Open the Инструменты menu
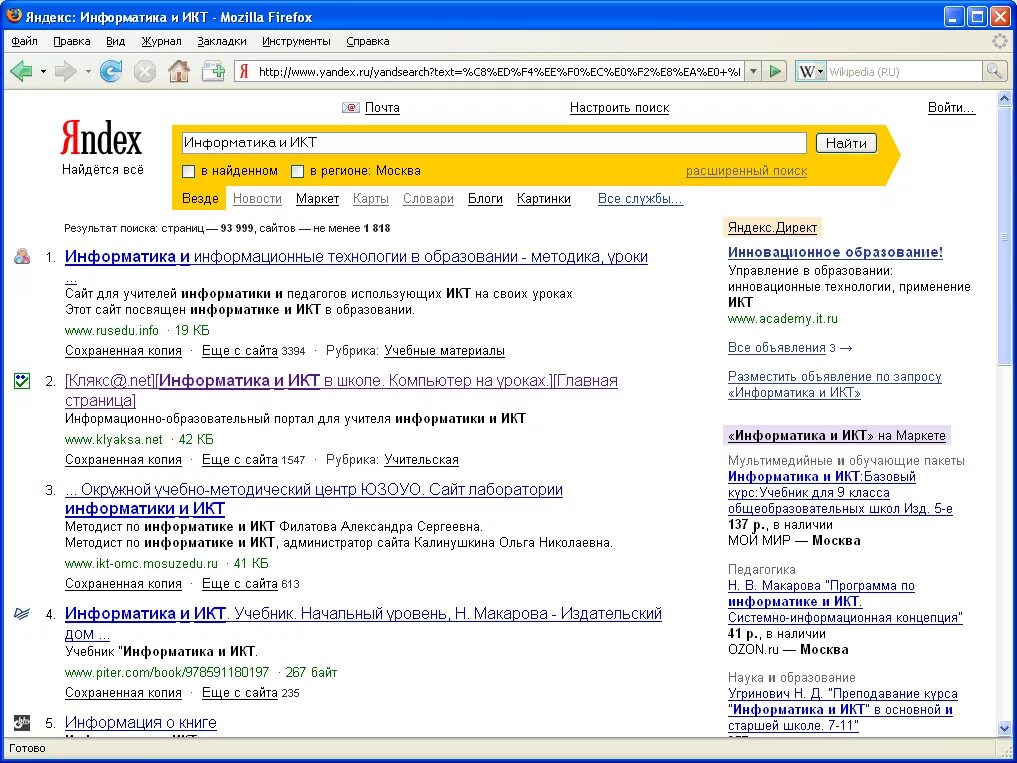The width and height of the screenshot is (1017, 763). pos(296,41)
